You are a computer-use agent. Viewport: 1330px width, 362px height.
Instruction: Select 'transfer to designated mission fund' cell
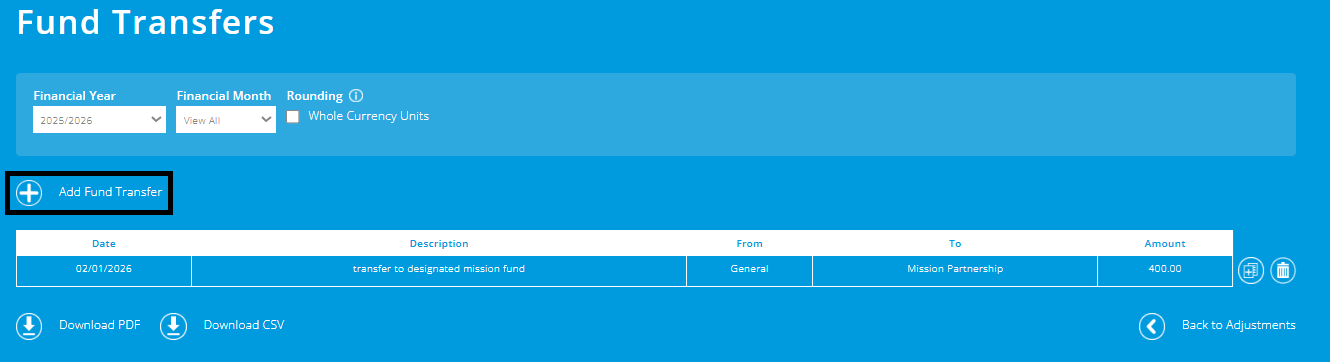coord(439,271)
